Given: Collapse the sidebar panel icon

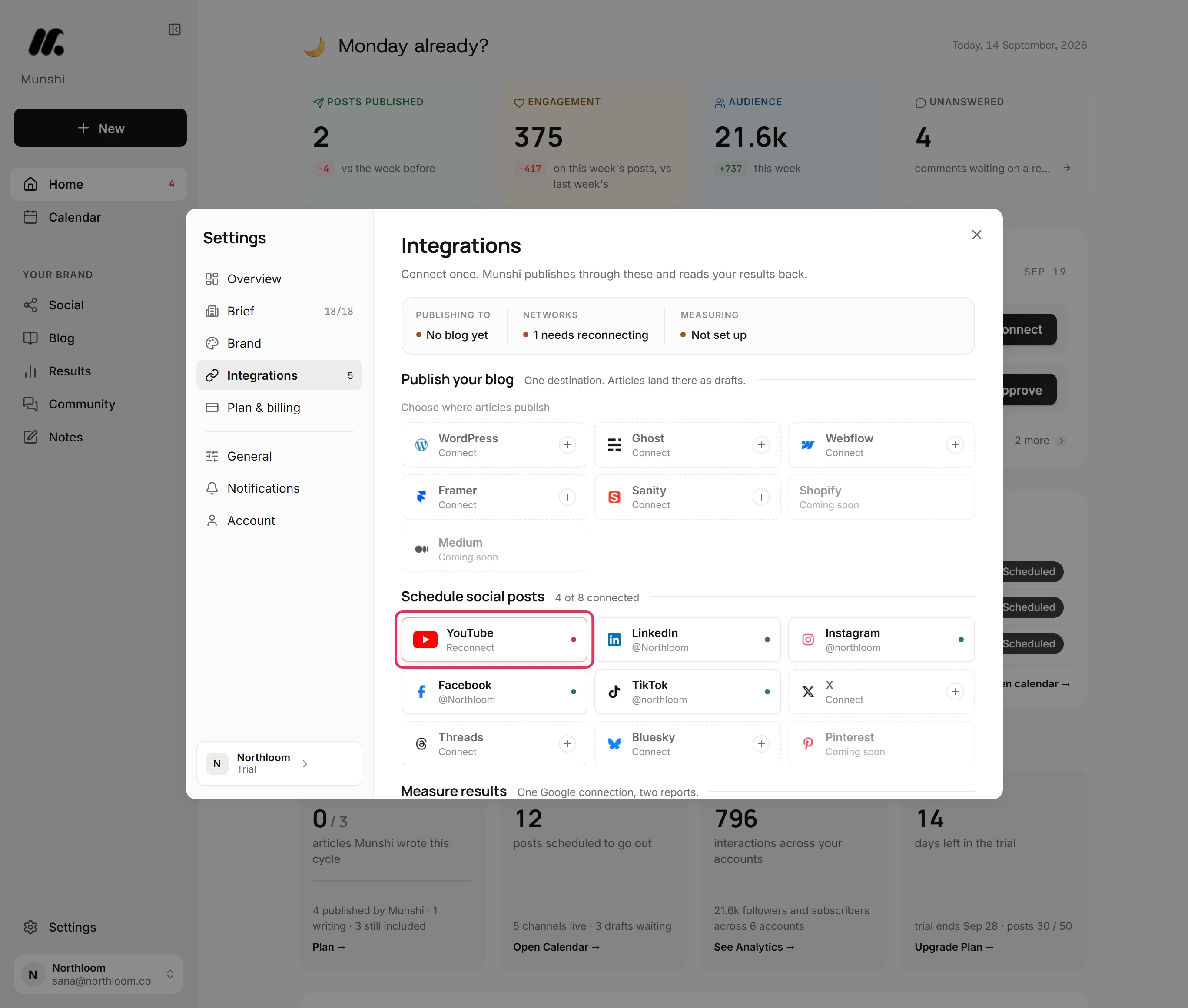Looking at the screenshot, I should pos(175,29).
